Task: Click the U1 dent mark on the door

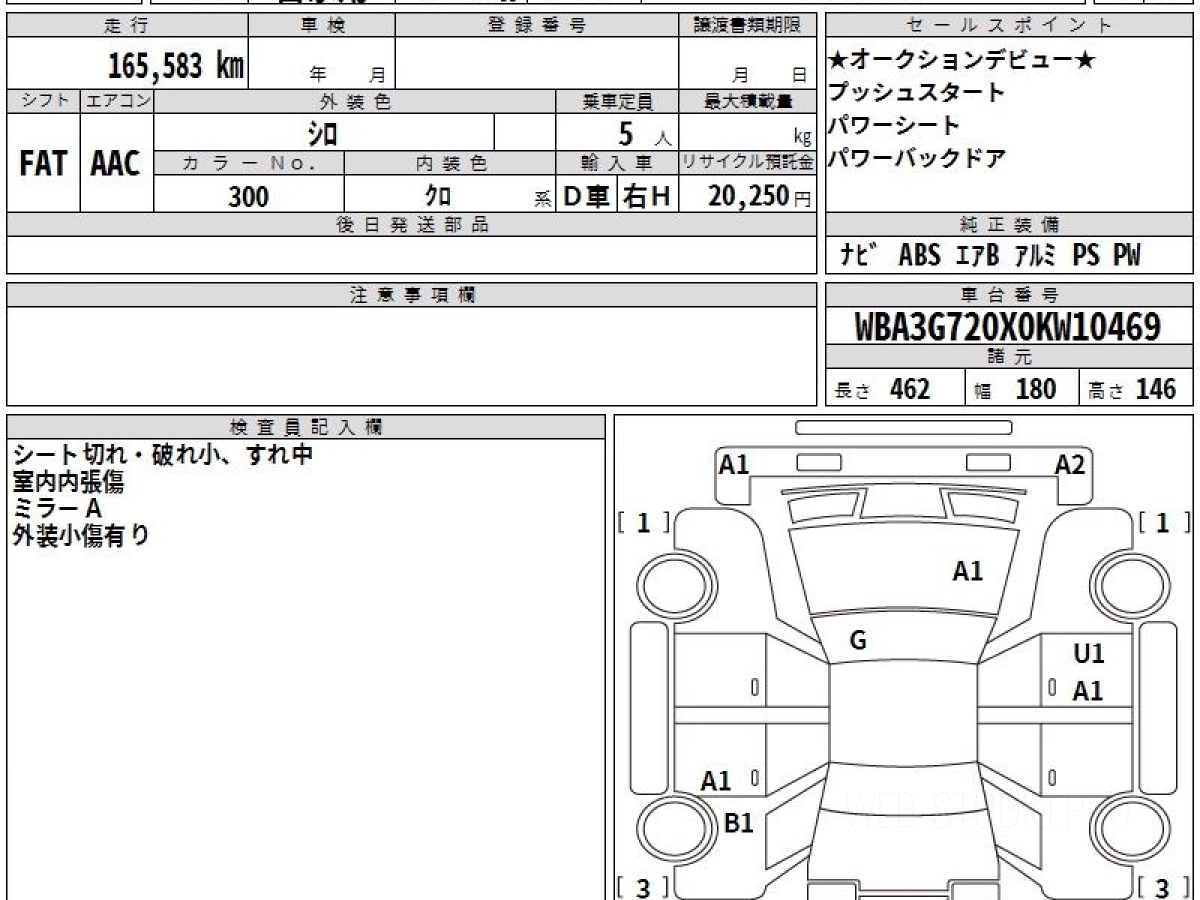Action: pyautogui.click(x=1088, y=654)
